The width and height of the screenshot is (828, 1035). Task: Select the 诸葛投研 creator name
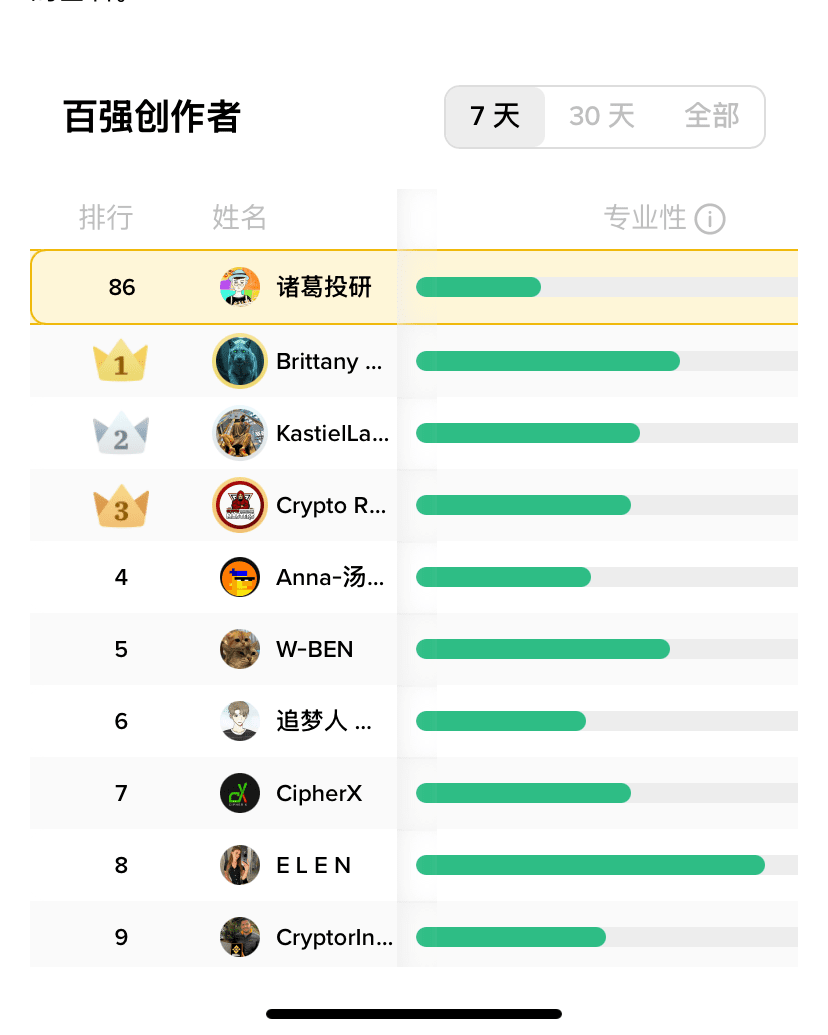pyautogui.click(x=324, y=287)
